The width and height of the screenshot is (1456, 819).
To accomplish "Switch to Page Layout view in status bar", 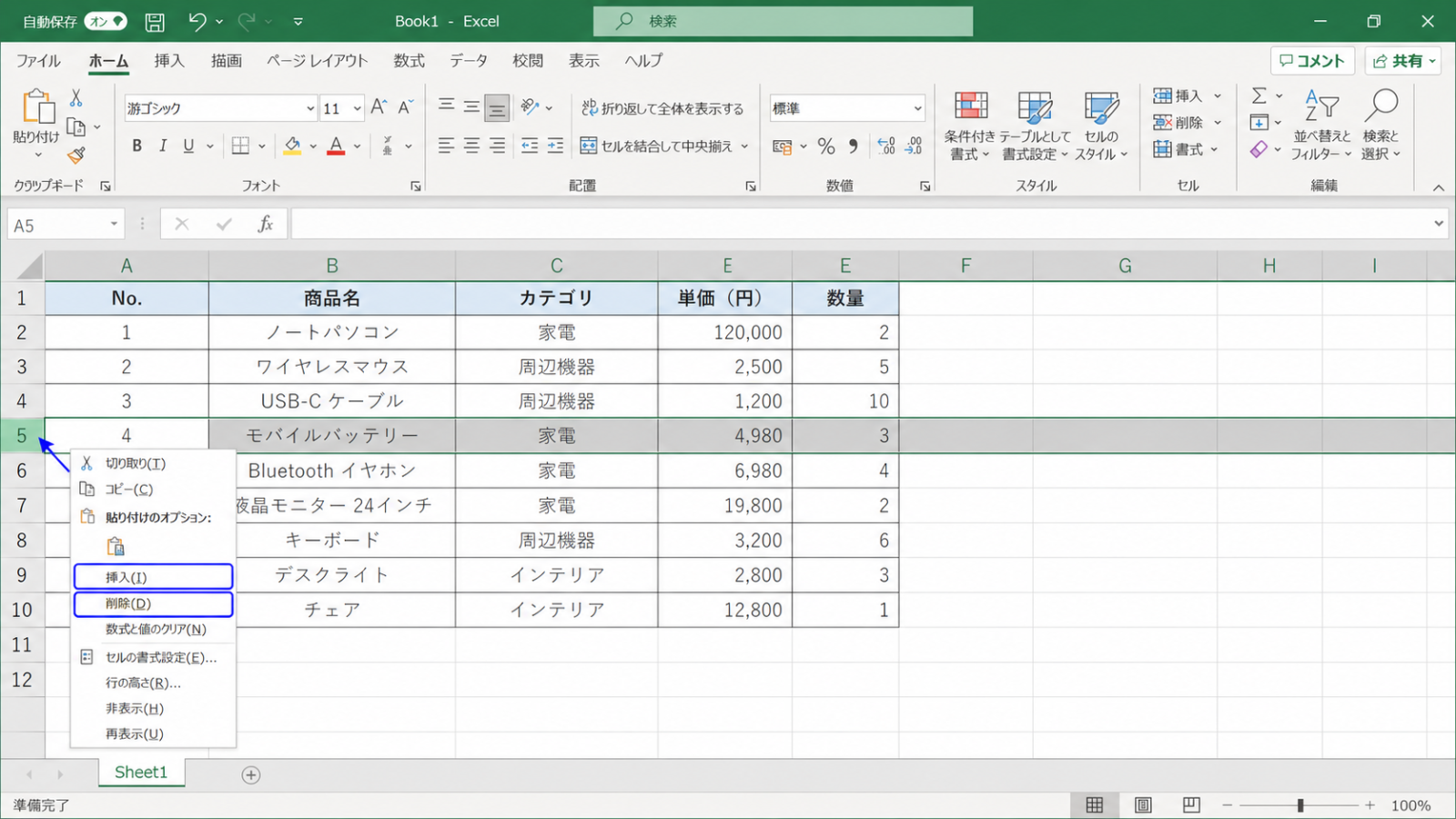I will coord(1143,805).
